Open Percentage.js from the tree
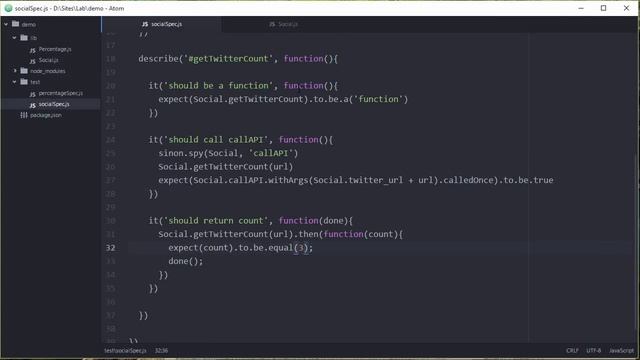The height and width of the screenshot is (360, 640). pos(55,49)
